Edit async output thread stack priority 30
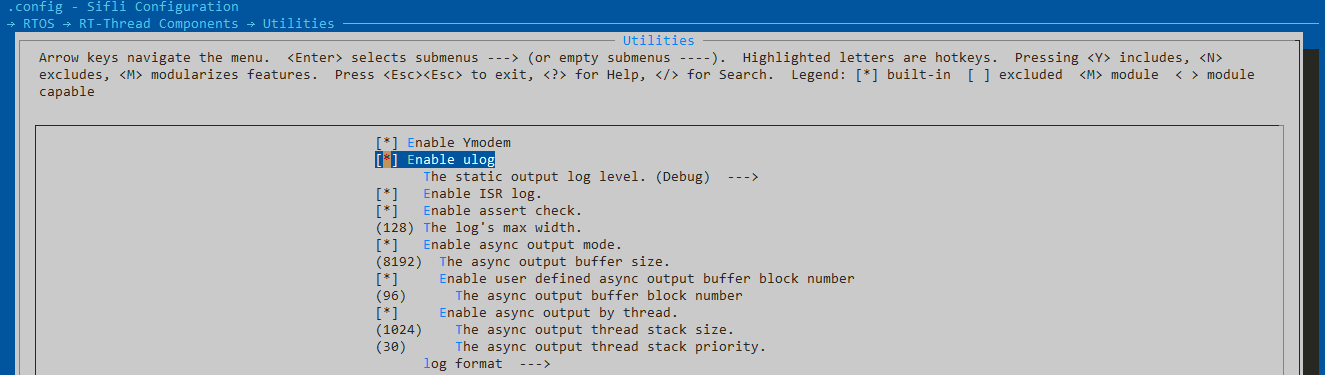This screenshot has width=1325, height=375. click(x=391, y=347)
